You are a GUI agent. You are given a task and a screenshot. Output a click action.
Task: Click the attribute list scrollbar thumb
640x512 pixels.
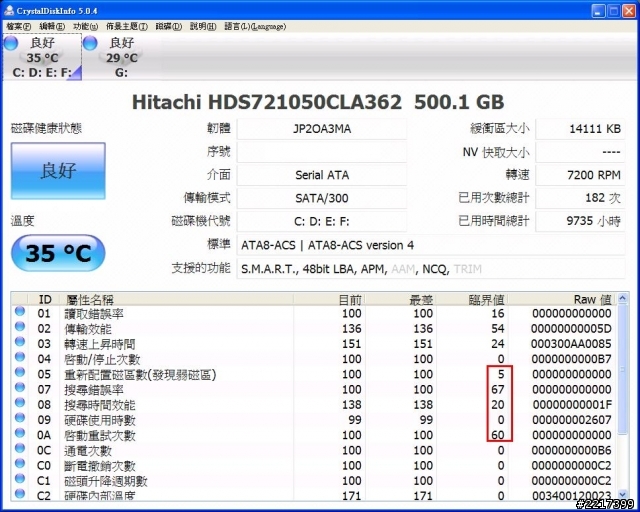[x=622, y=370]
